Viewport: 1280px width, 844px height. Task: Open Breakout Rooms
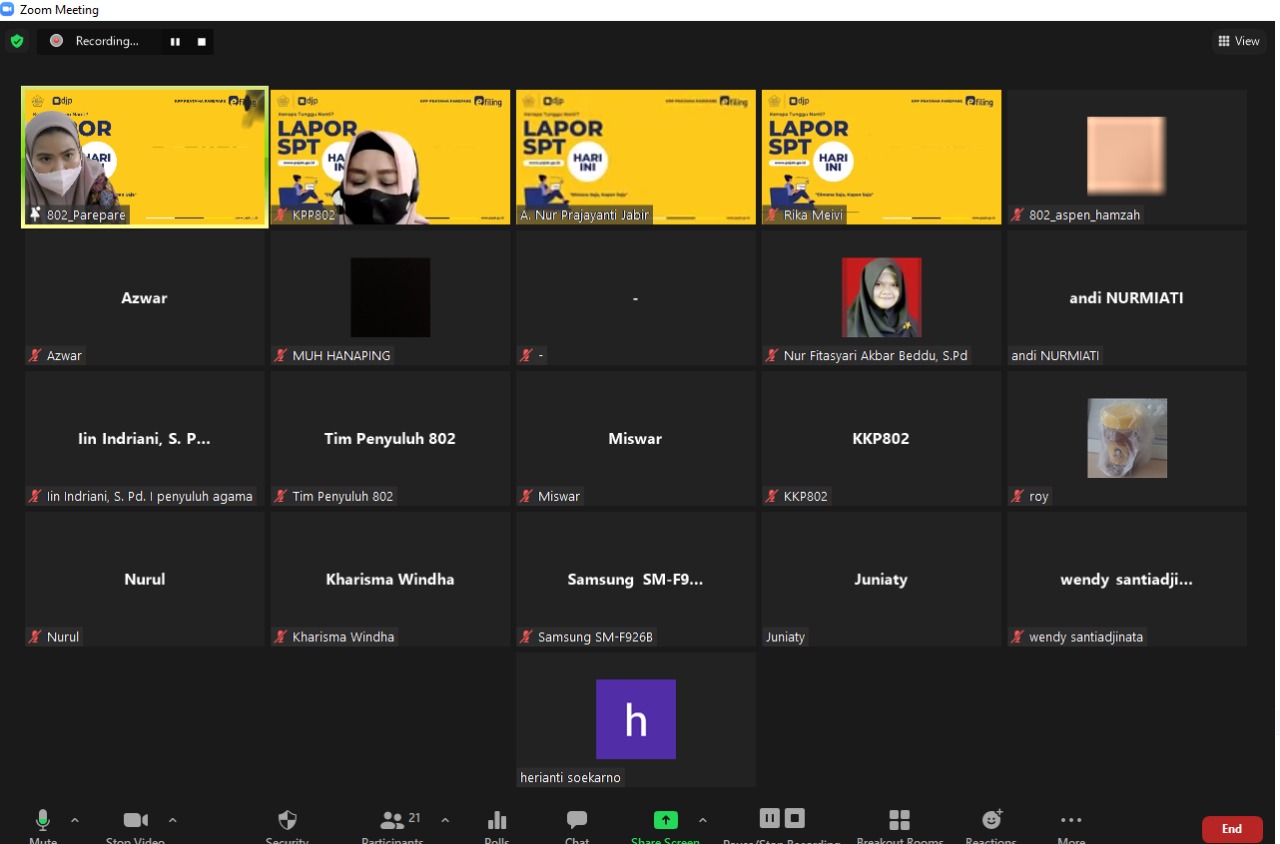899,821
